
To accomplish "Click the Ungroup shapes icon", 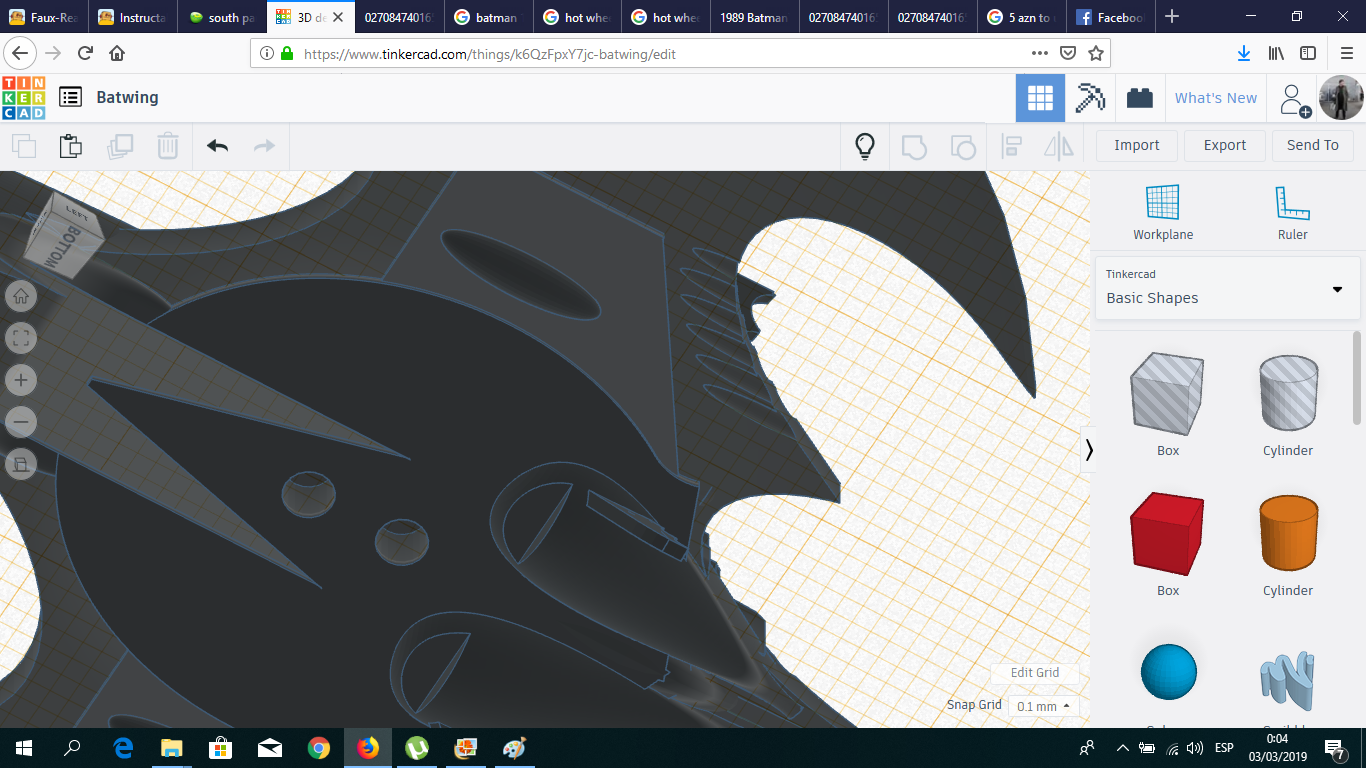I will point(962,147).
